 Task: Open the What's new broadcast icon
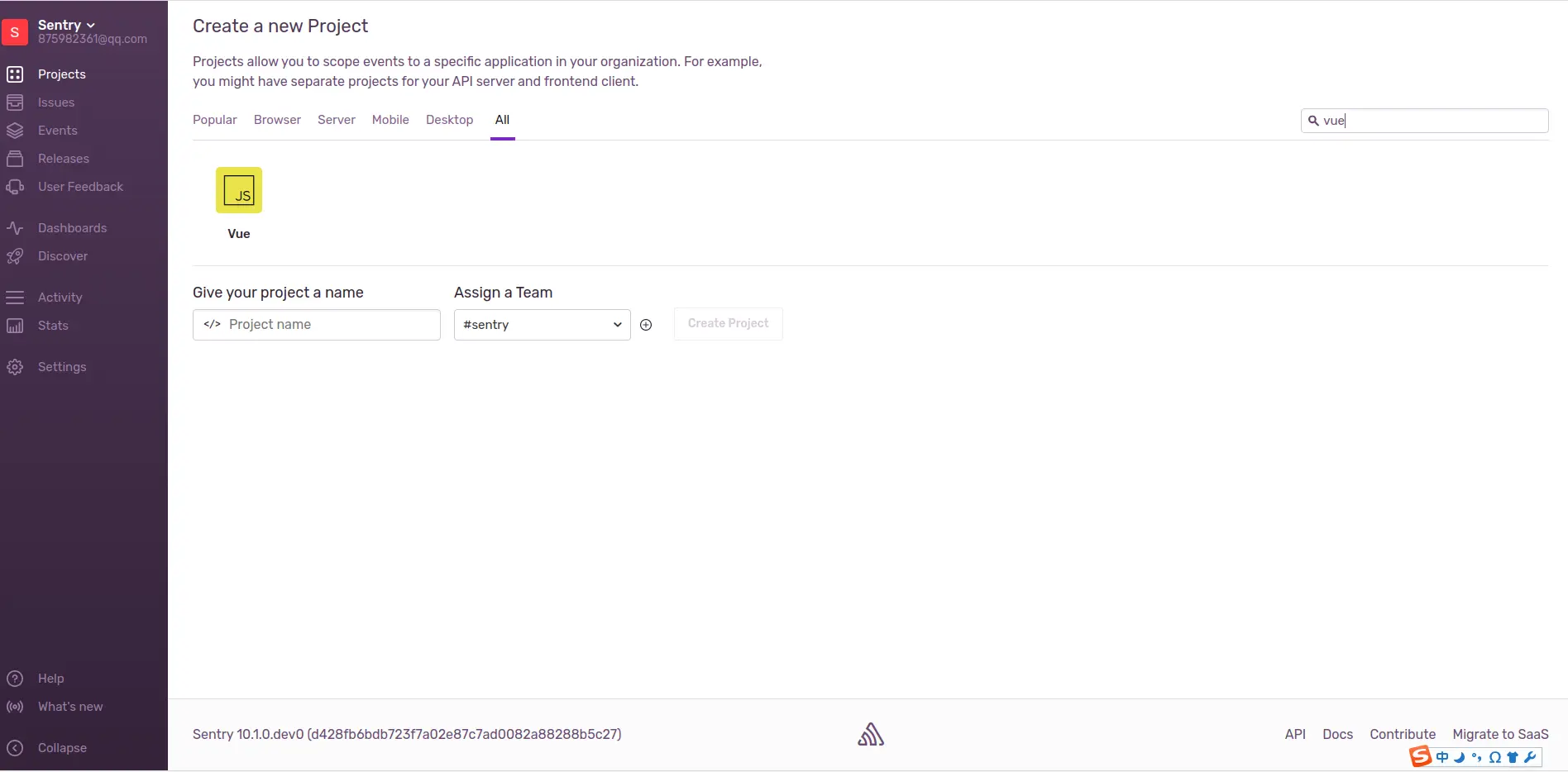click(15, 707)
